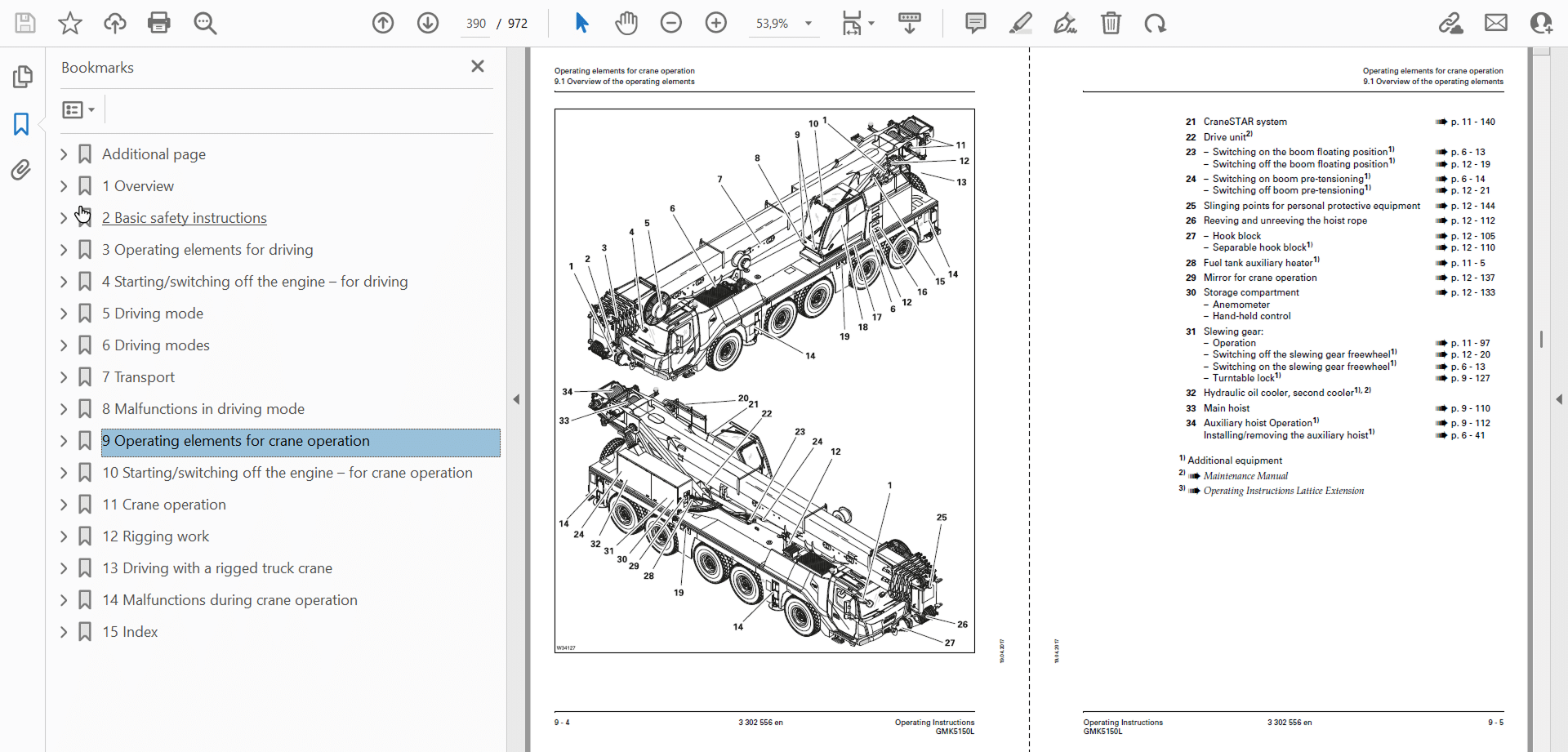Viewport: 1568px width, 752px height.
Task: Close the Bookmarks panel
Action: (x=478, y=66)
